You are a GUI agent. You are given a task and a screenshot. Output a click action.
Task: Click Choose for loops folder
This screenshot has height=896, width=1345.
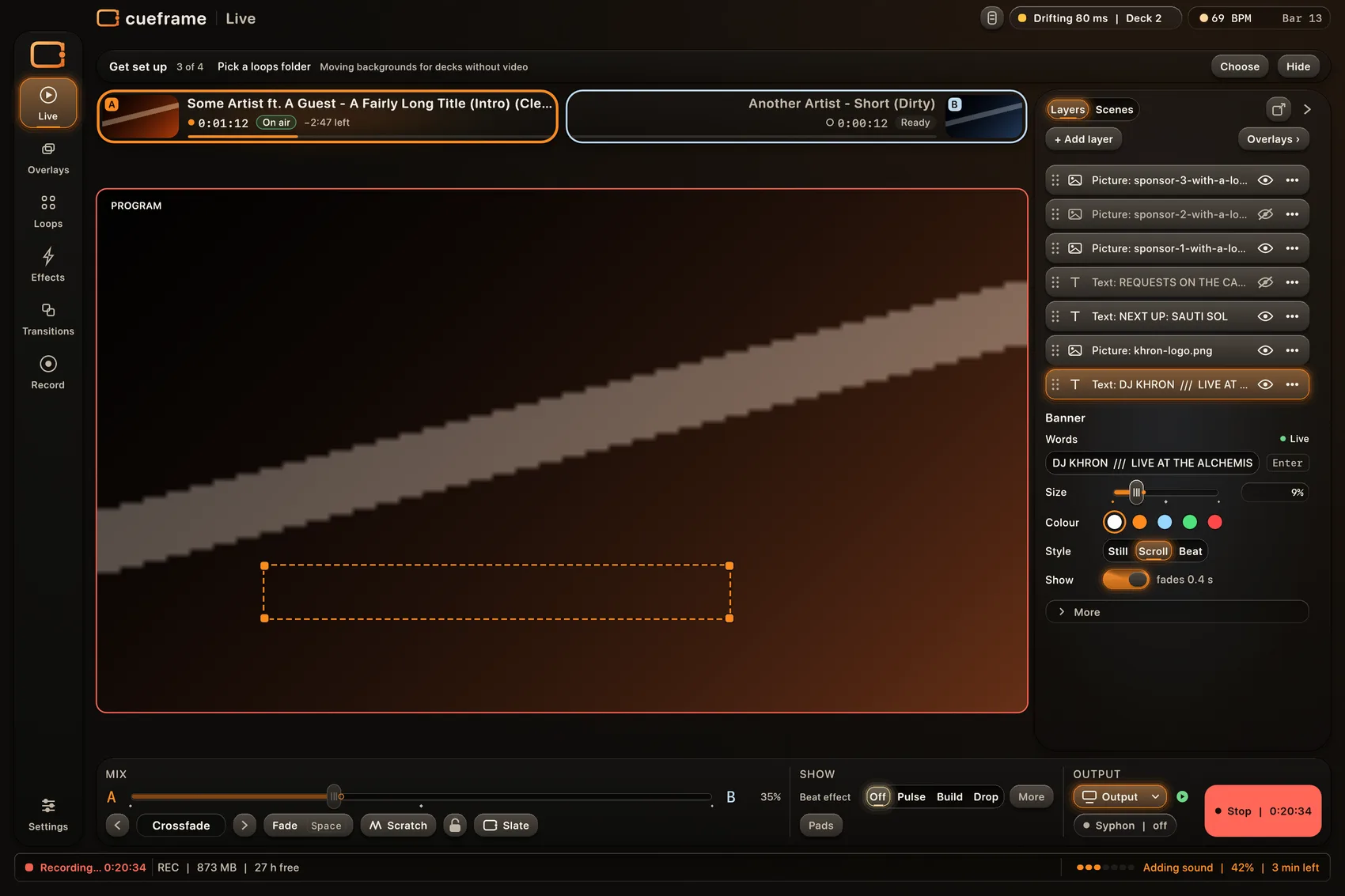click(x=1239, y=66)
